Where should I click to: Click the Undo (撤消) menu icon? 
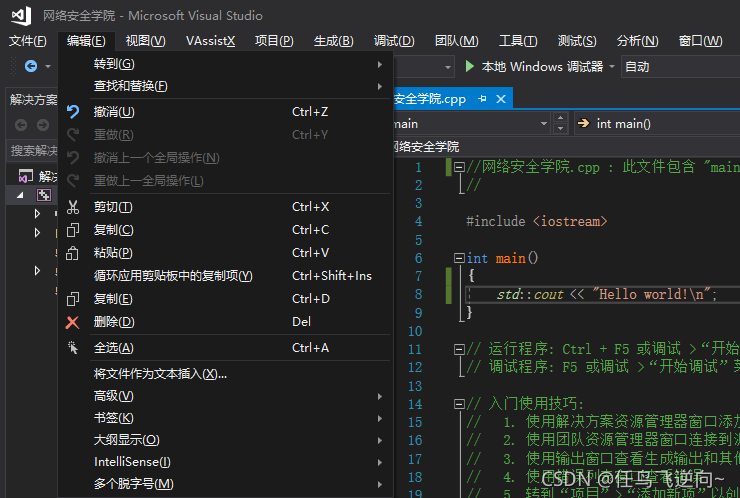(73, 112)
